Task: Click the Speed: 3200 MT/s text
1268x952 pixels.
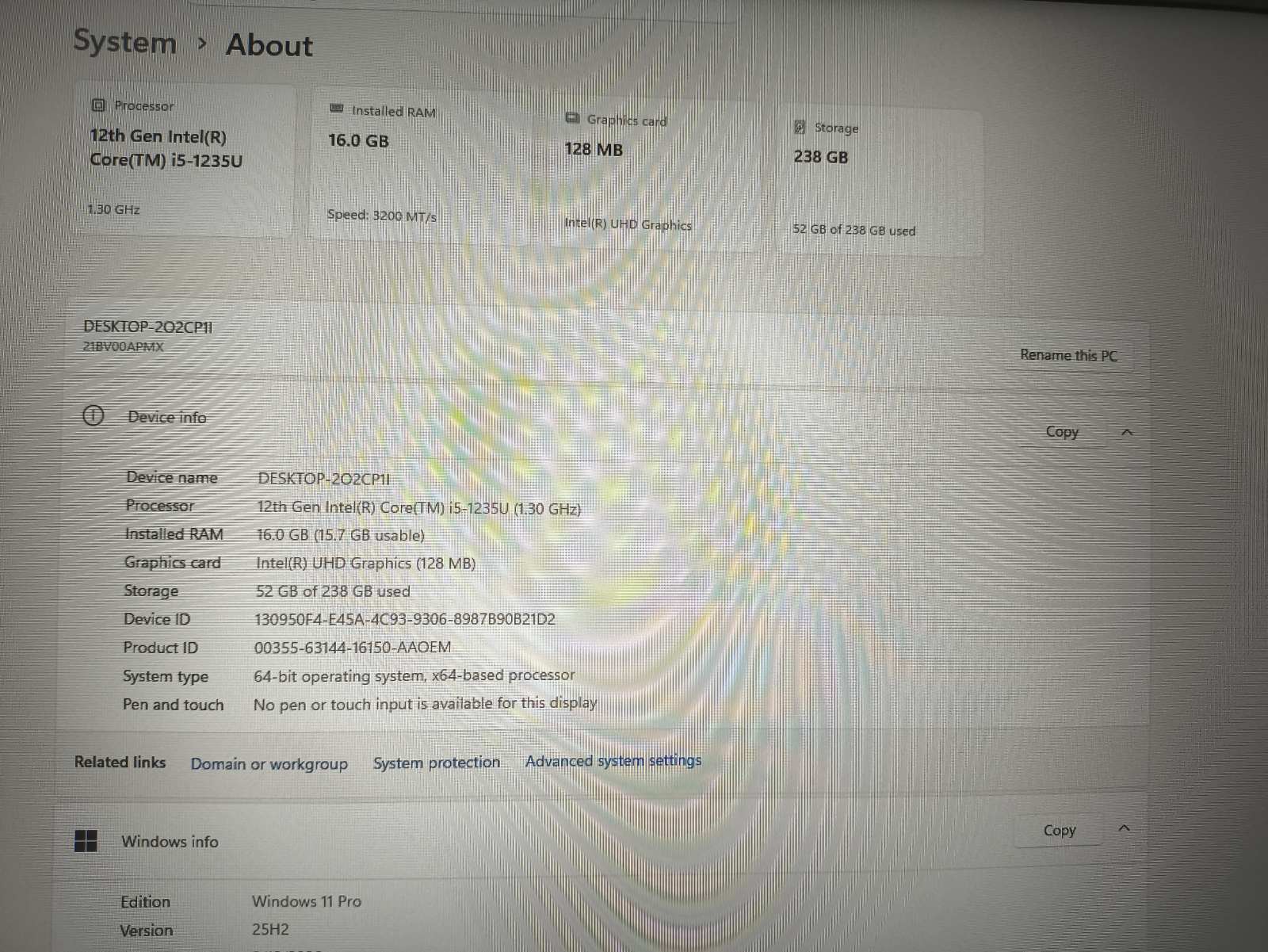Action: click(381, 215)
